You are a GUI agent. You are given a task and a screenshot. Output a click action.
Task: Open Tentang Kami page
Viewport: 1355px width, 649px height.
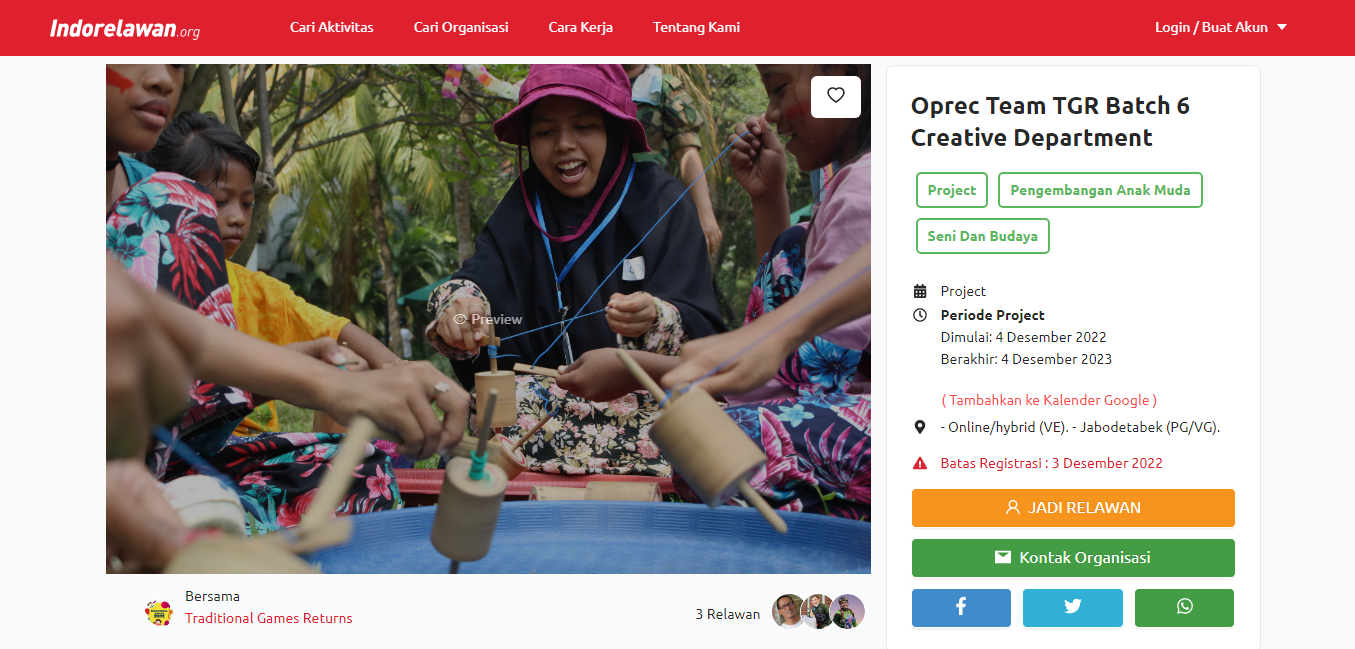point(696,28)
